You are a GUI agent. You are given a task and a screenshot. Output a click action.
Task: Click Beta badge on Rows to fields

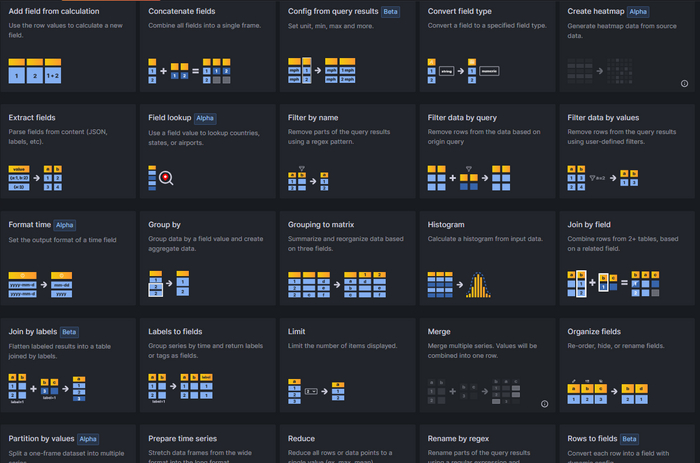coord(629,439)
